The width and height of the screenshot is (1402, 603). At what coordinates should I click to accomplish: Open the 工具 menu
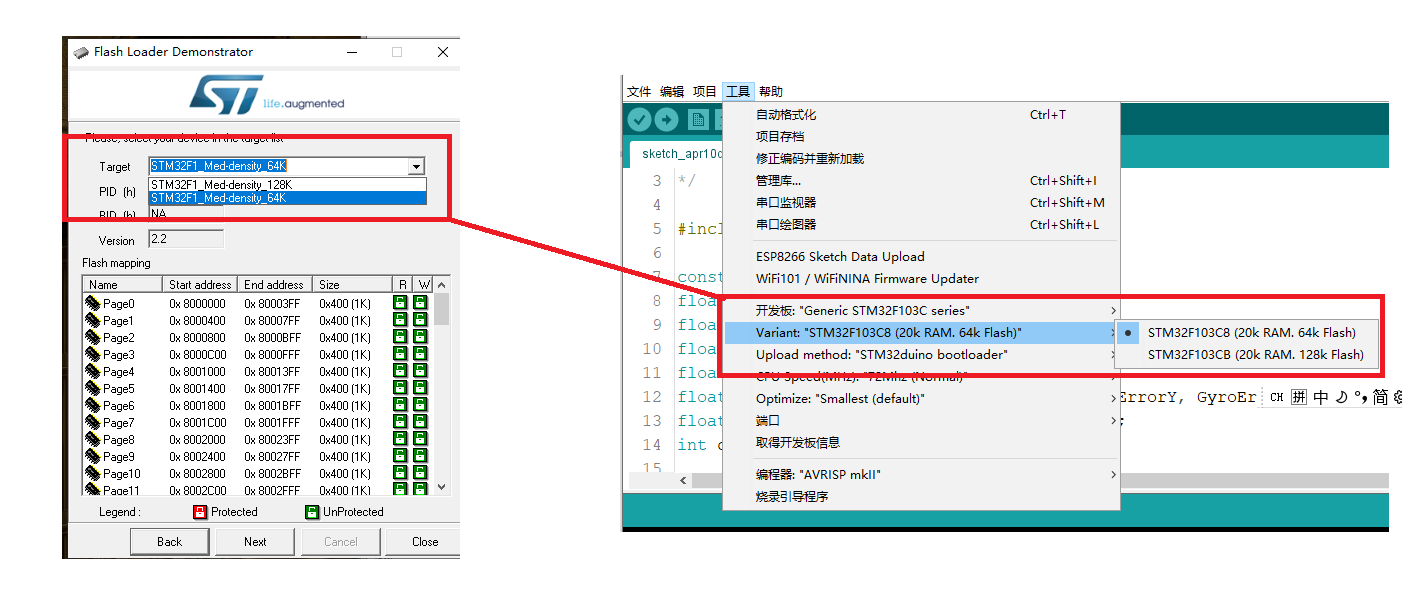738,91
